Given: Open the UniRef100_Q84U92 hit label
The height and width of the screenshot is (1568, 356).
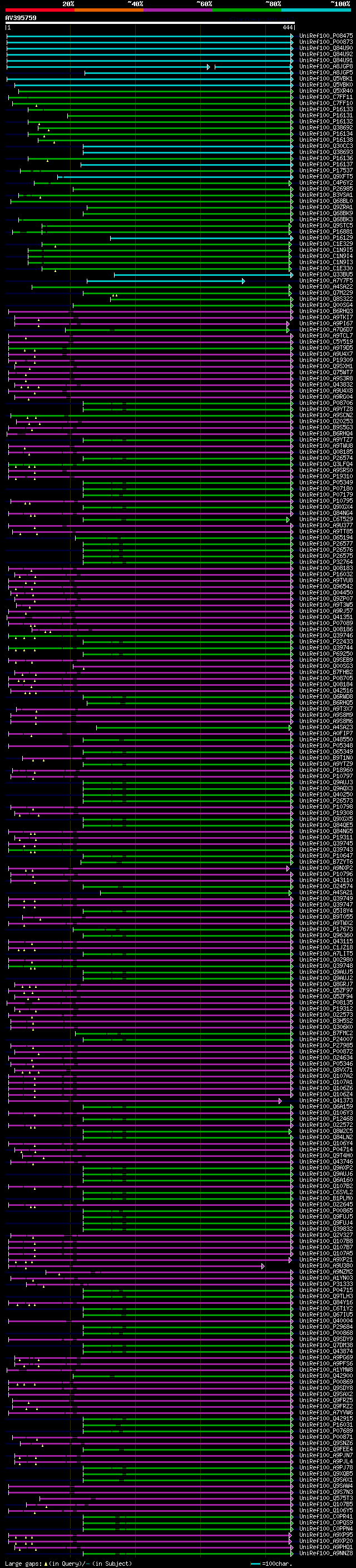Looking at the screenshot, I should [326, 54].
